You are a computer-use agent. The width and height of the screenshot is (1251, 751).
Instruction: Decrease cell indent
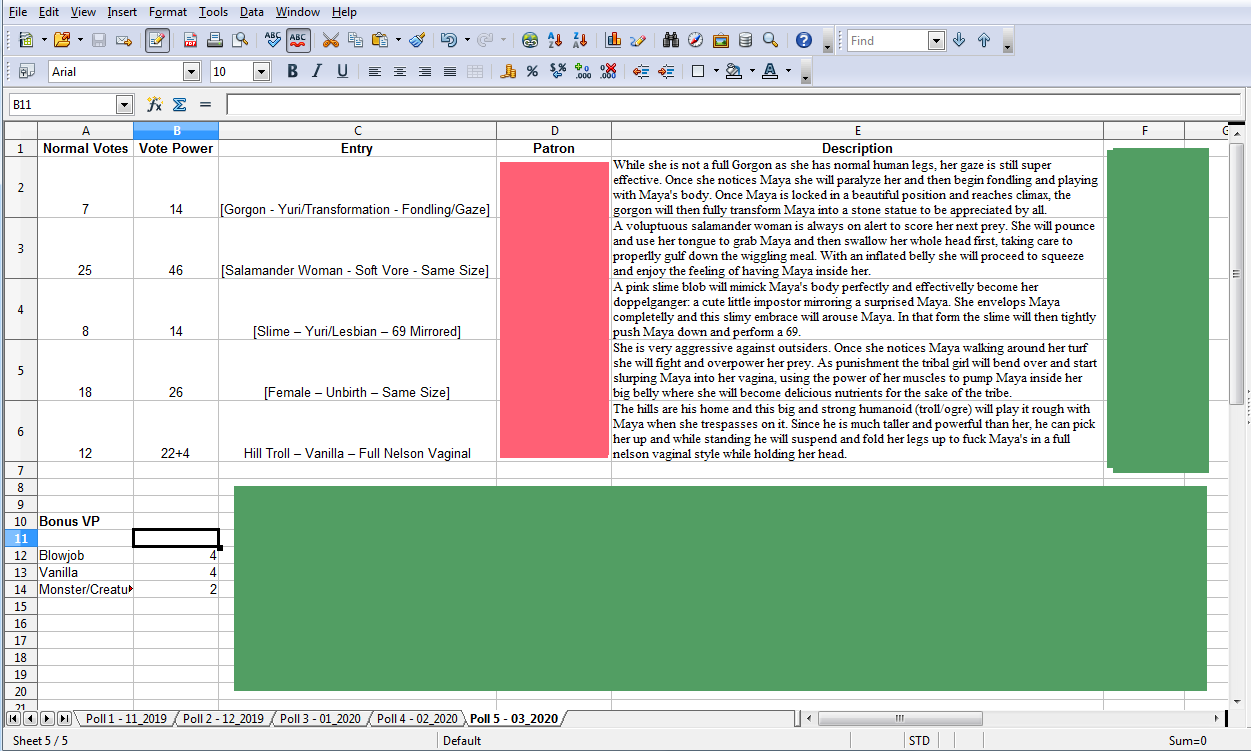[x=641, y=71]
